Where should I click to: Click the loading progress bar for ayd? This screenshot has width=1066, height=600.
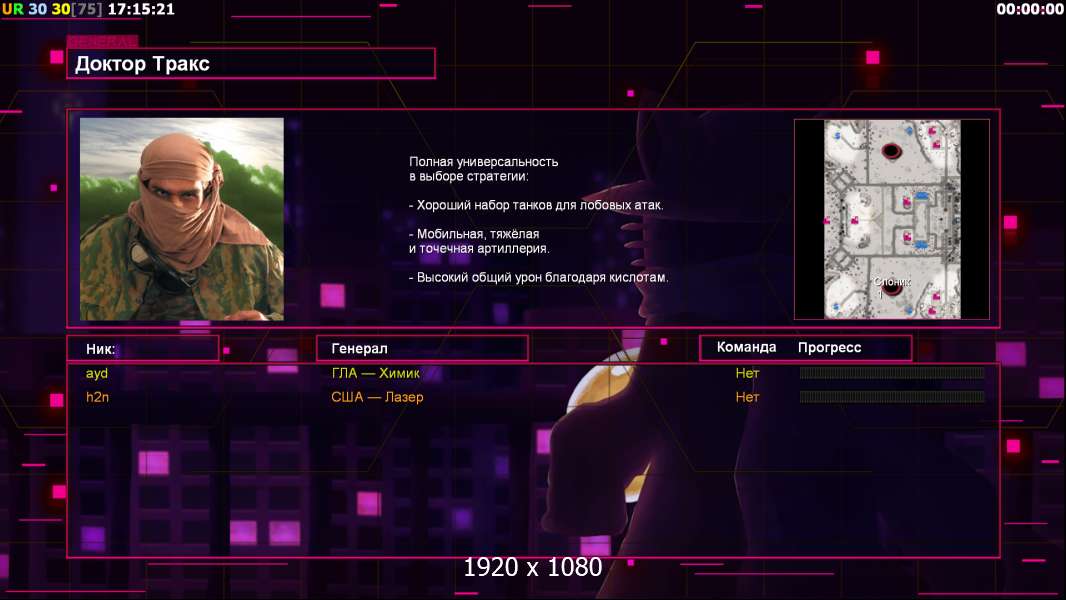(892, 372)
